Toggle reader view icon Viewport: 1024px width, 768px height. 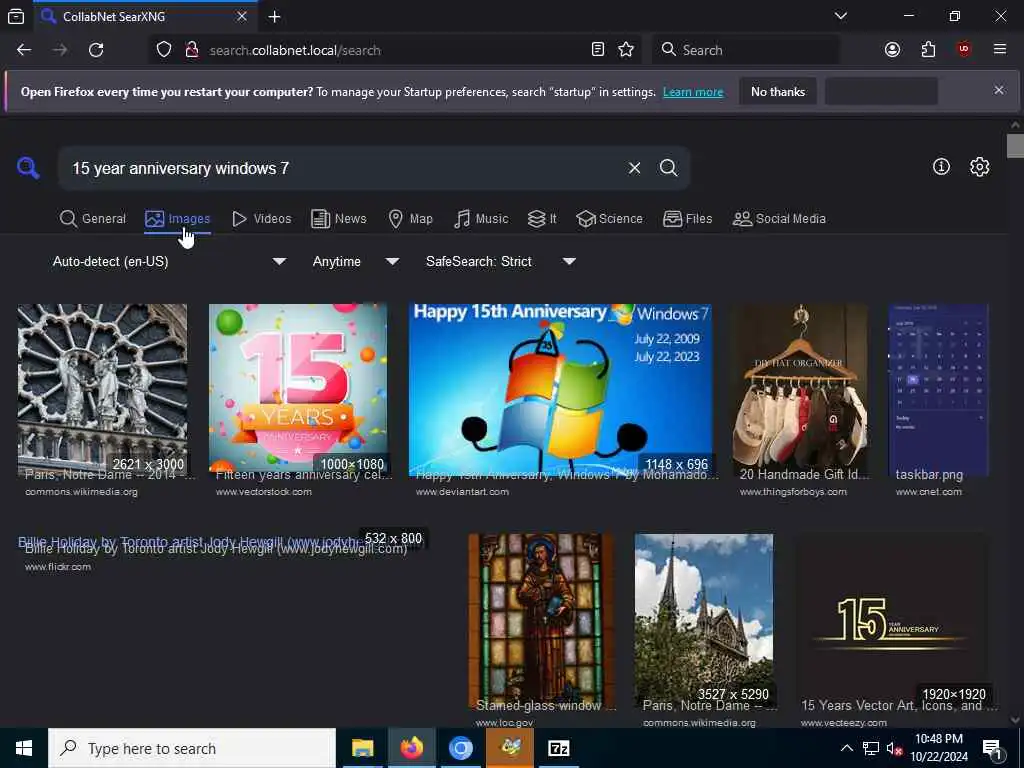(598, 50)
